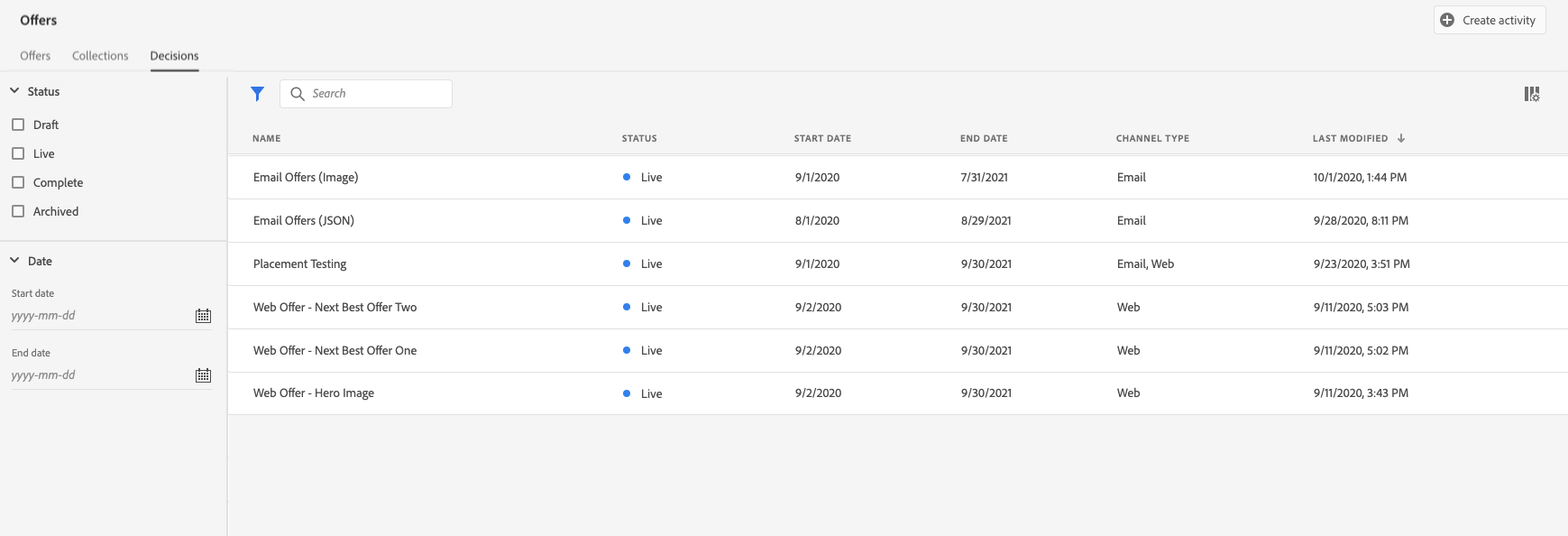This screenshot has width=1568, height=536.
Task: Open the Start date calendar picker
Action: pyautogui.click(x=204, y=316)
